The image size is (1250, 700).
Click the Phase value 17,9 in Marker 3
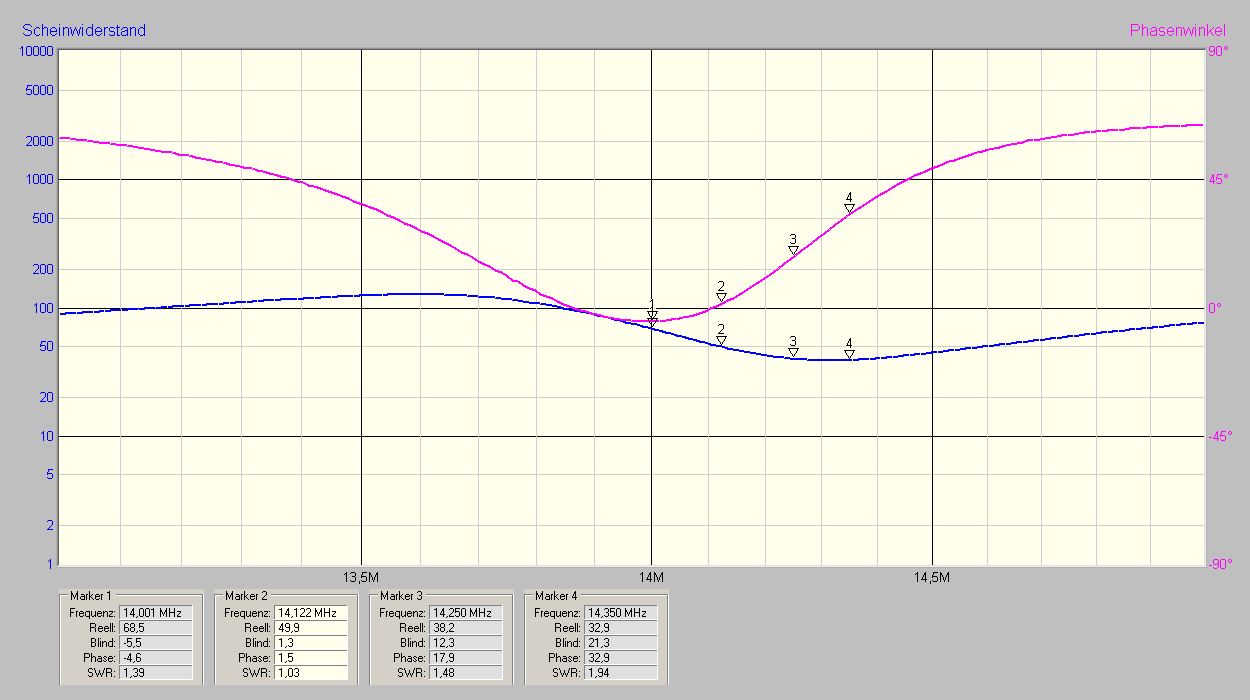tap(465, 657)
